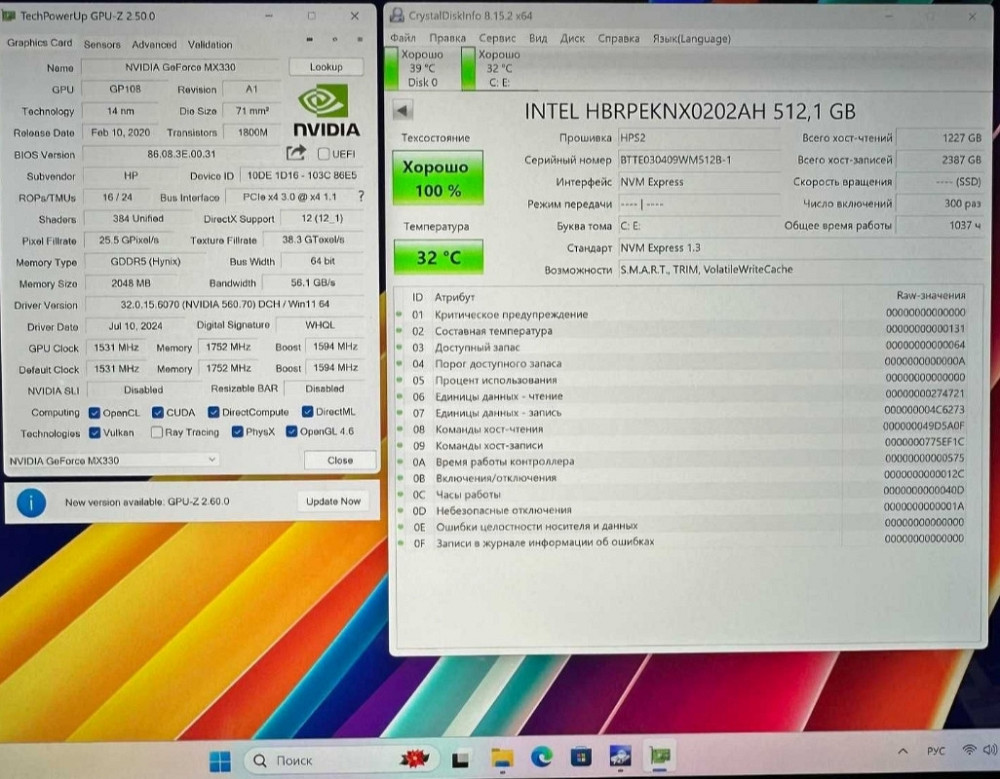Screen dimensions: 1000x779
Task: Click the Lookup button
Action: [x=325, y=67]
